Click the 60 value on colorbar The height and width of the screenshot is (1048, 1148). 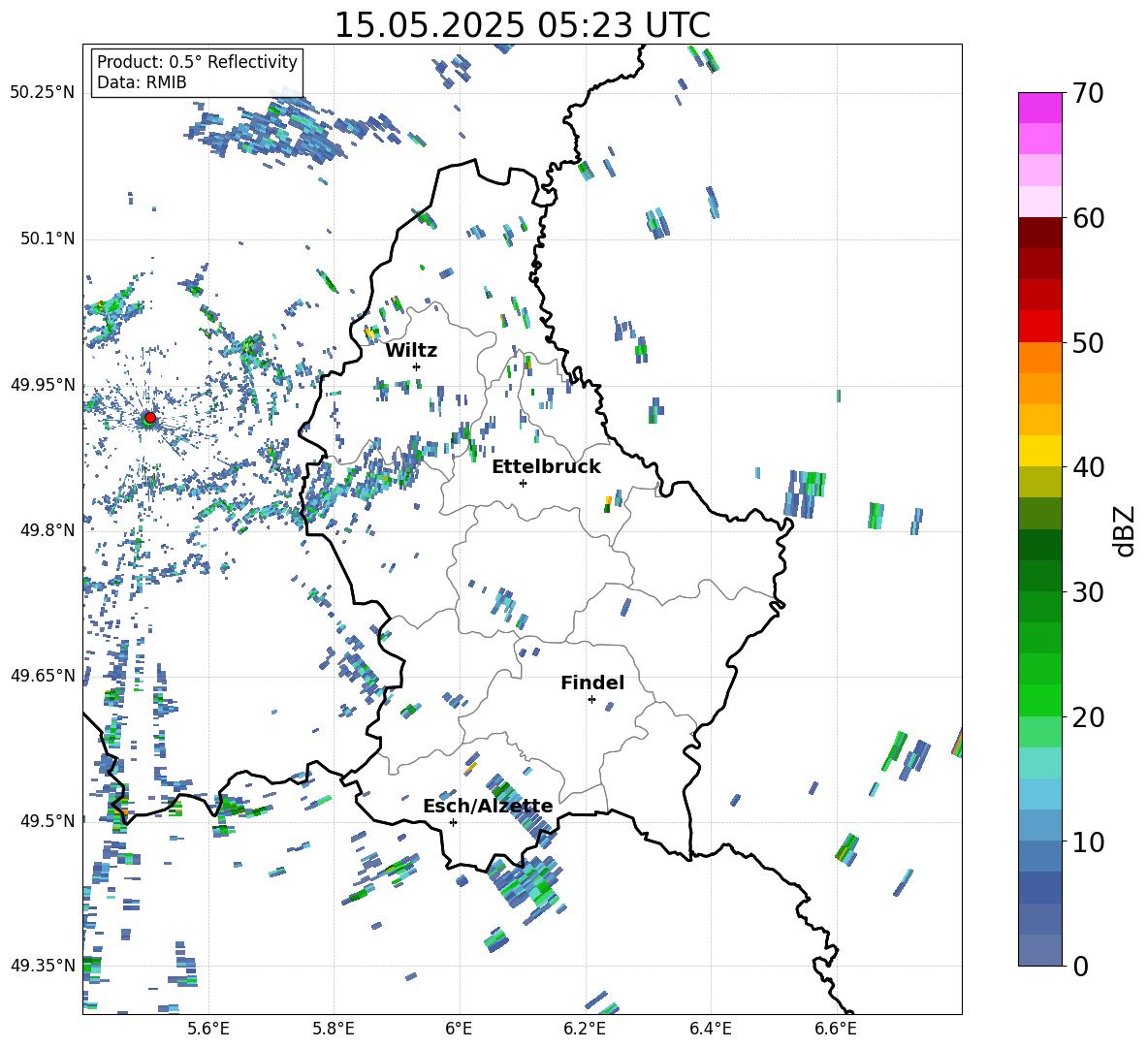pos(1088,218)
